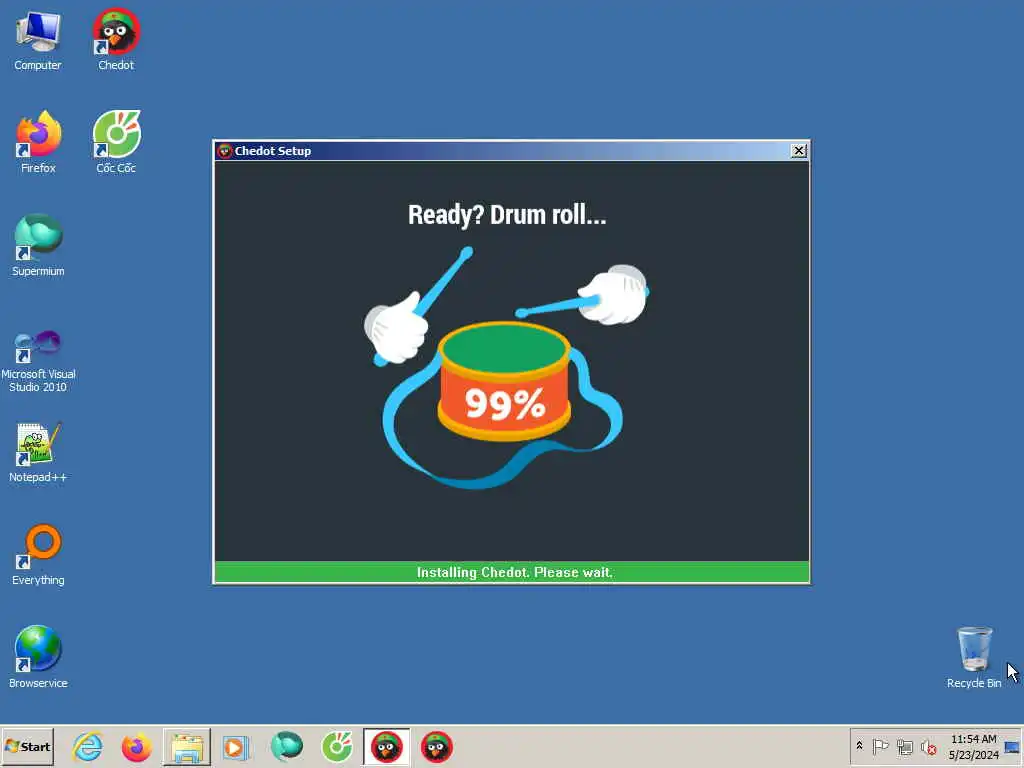Image resolution: width=1024 pixels, height=768 pixels.
Task: Select the Recycle Bin icon
Action: tap(974, 657)
